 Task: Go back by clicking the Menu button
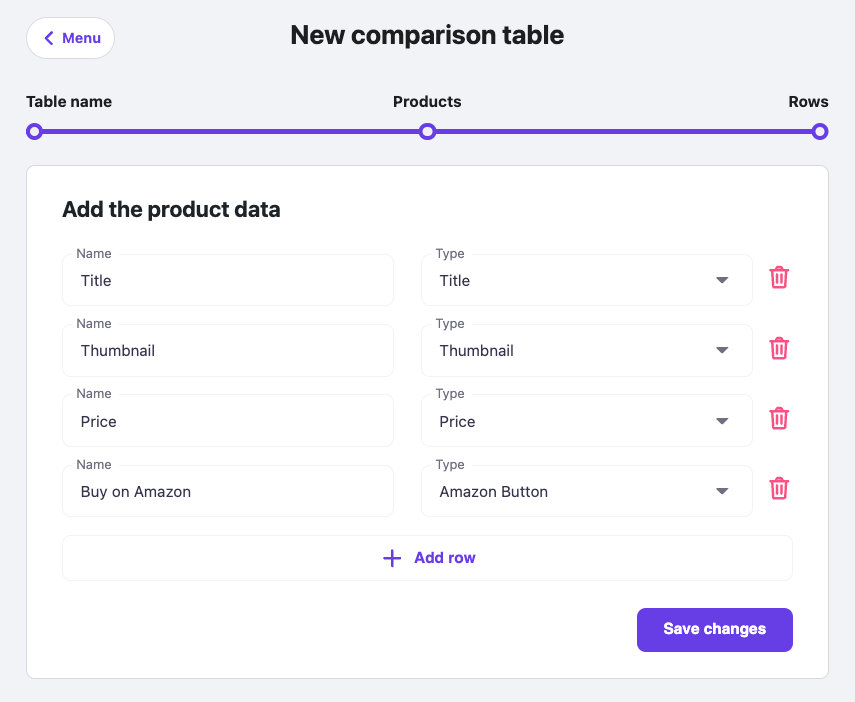coord(70,36)
